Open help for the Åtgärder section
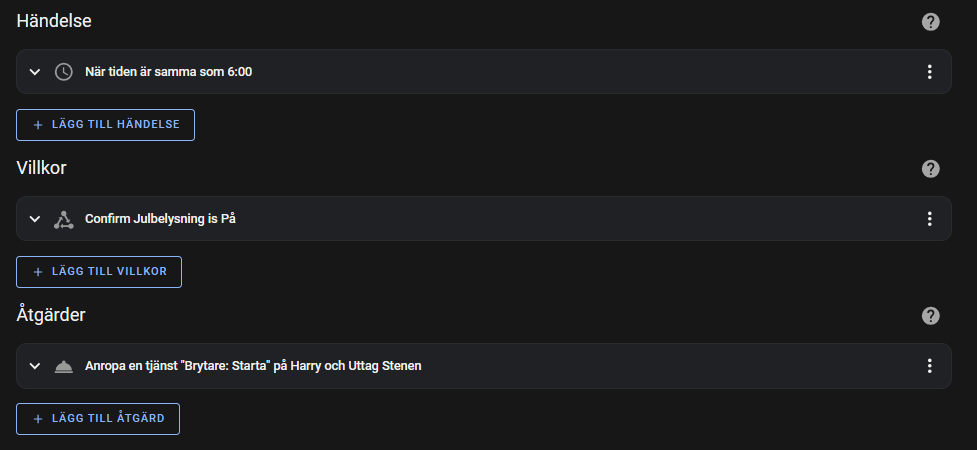 point(930,315)
